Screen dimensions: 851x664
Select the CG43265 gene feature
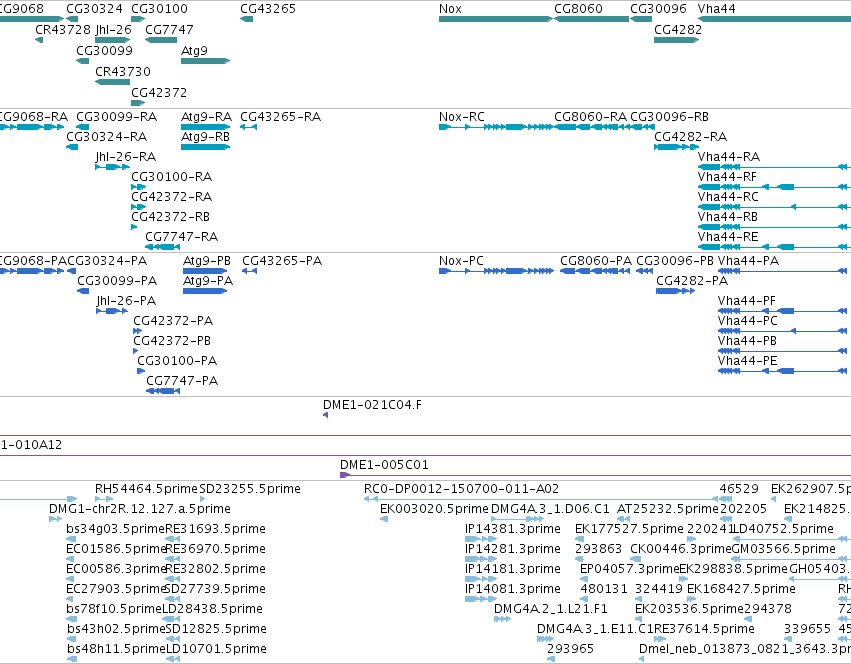pyautogui.click(x=246, y=19)
